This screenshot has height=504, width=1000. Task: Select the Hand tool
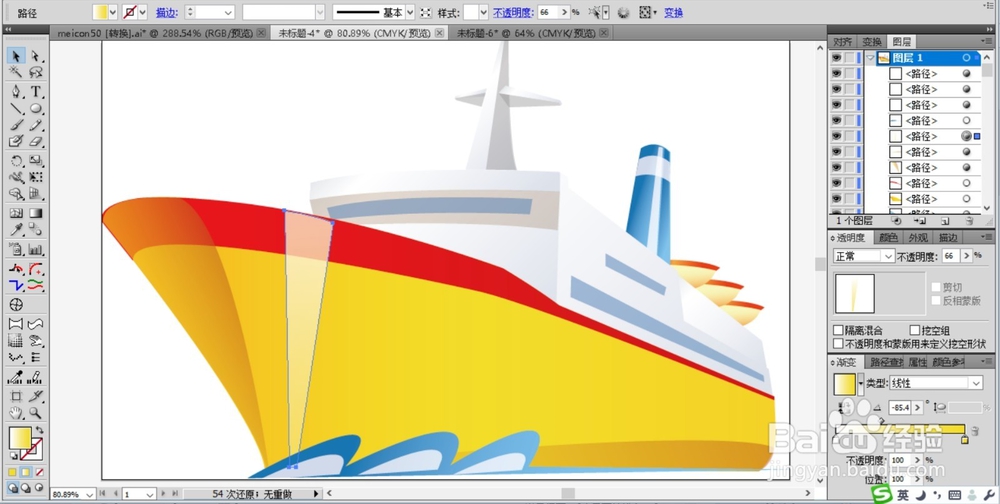pos(16,413)
